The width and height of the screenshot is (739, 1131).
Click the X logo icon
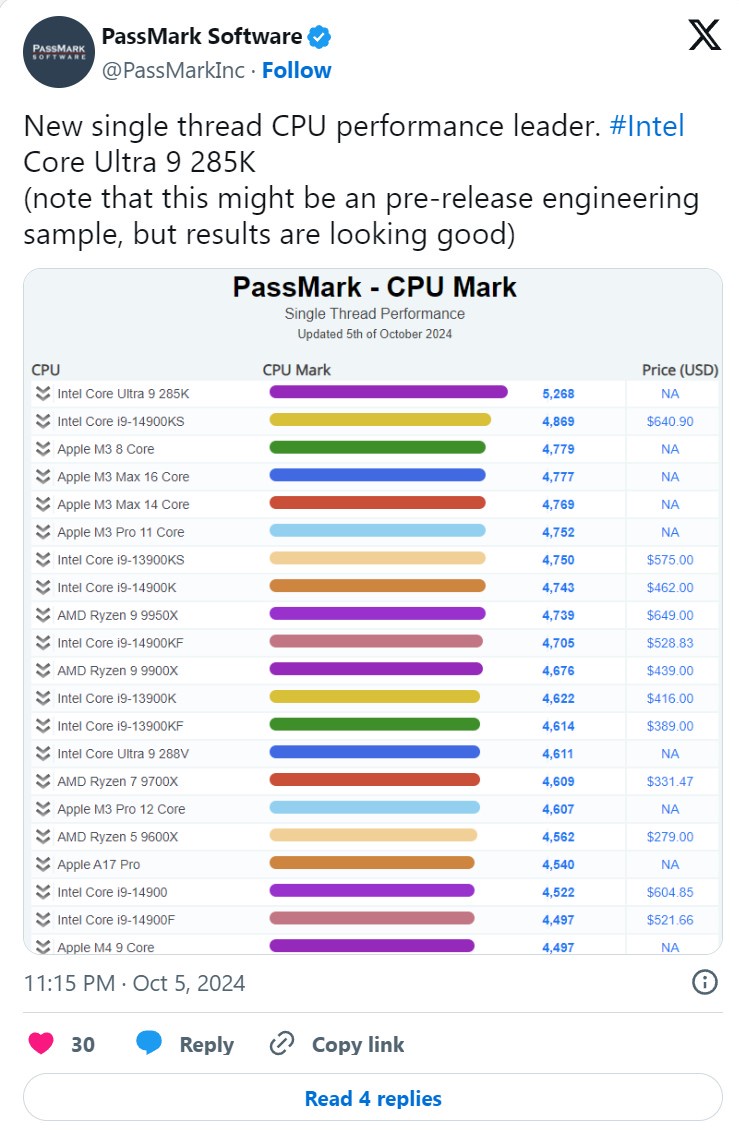point(704,37)
